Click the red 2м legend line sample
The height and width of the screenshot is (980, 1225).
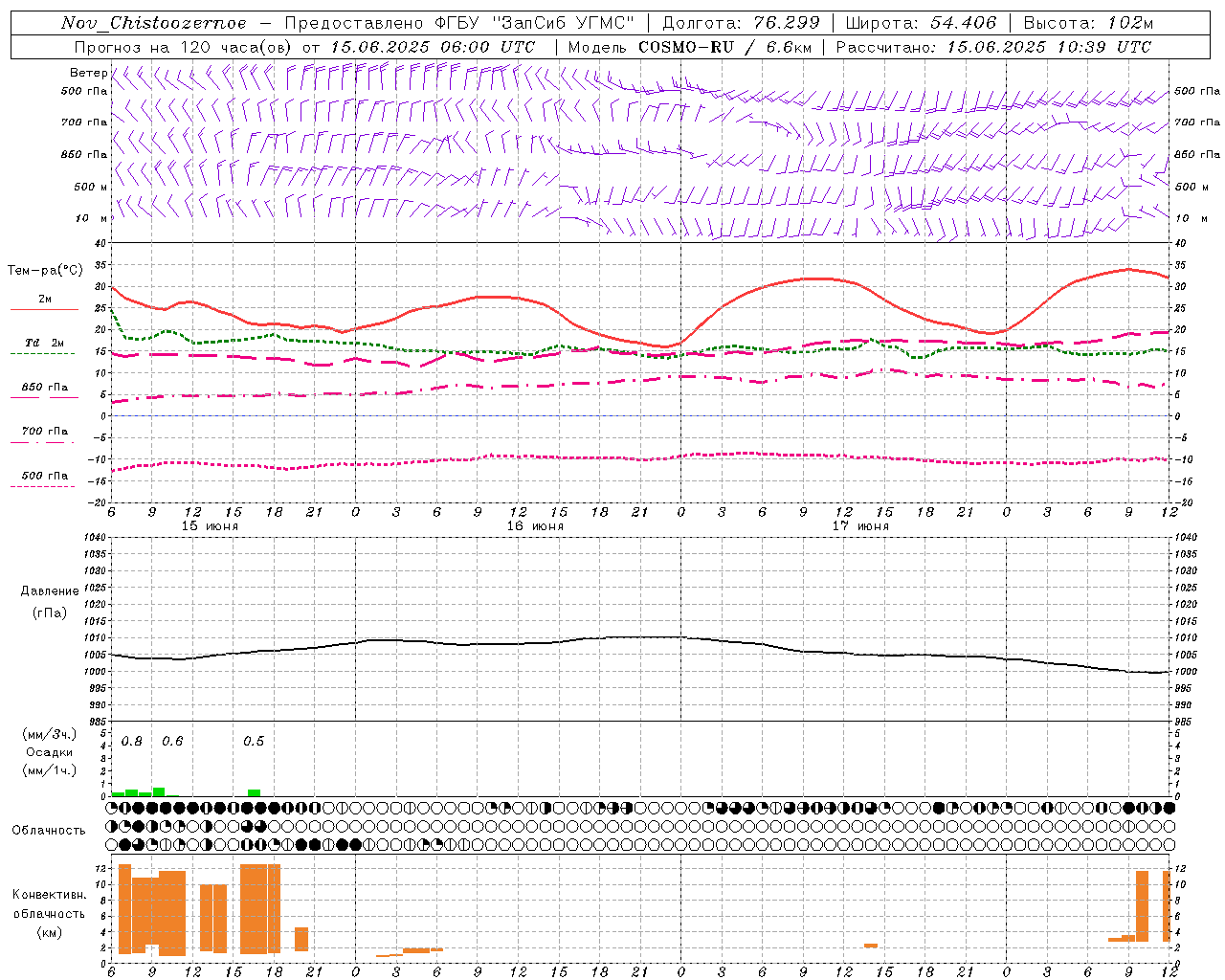[44, 310]
